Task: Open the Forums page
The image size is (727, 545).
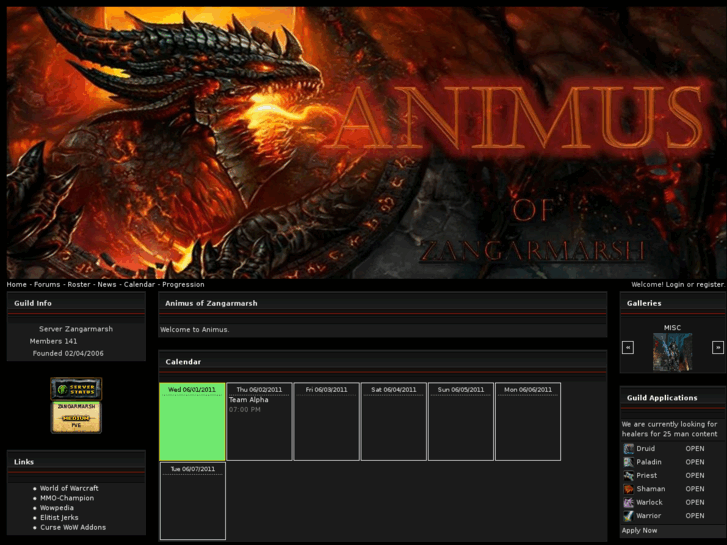Action: [47, 284]
